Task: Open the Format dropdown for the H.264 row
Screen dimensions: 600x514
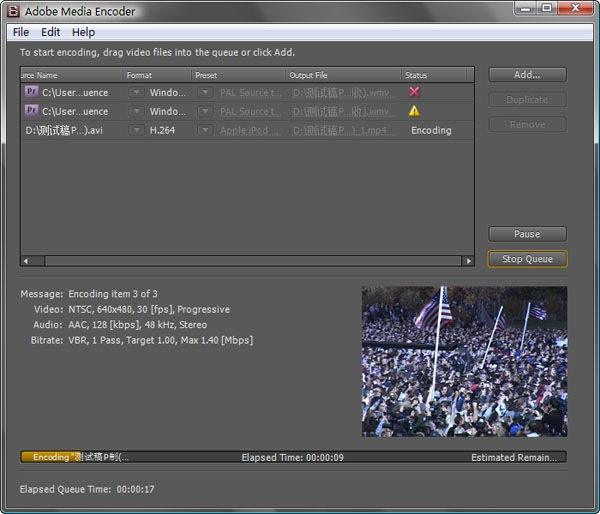Action: click(x=136, y=130)
